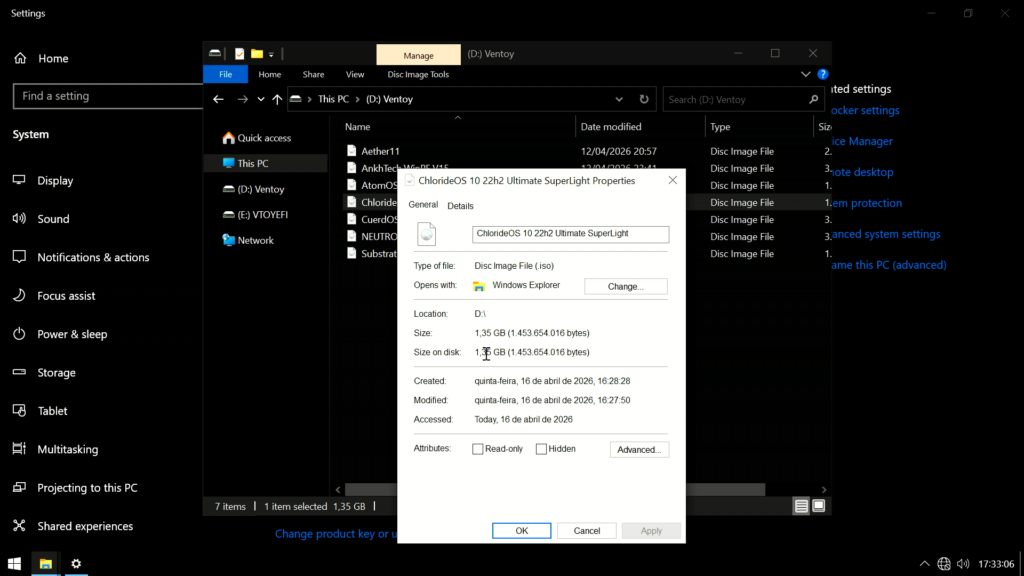
Task: Tick the Hidden attribute checkbox
Action: 541,450
